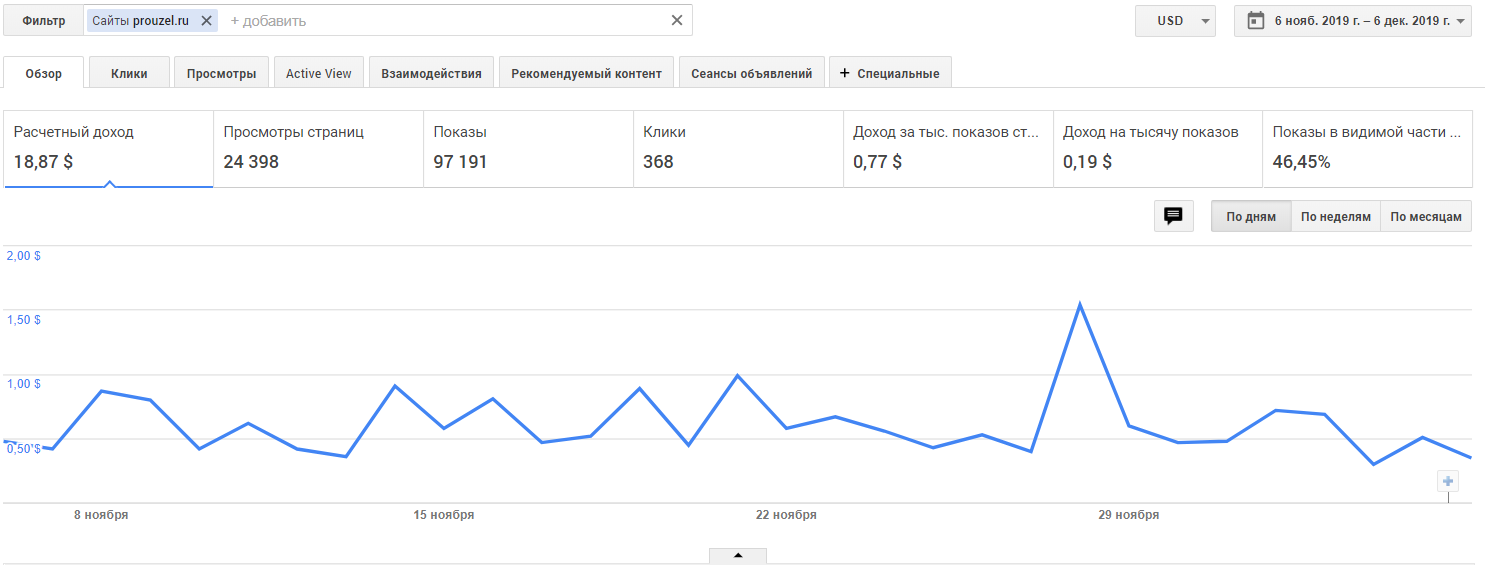Switch chart to По месяцам view
This screenshot has height=565, width=1485.
click(x=1426, y=216)
